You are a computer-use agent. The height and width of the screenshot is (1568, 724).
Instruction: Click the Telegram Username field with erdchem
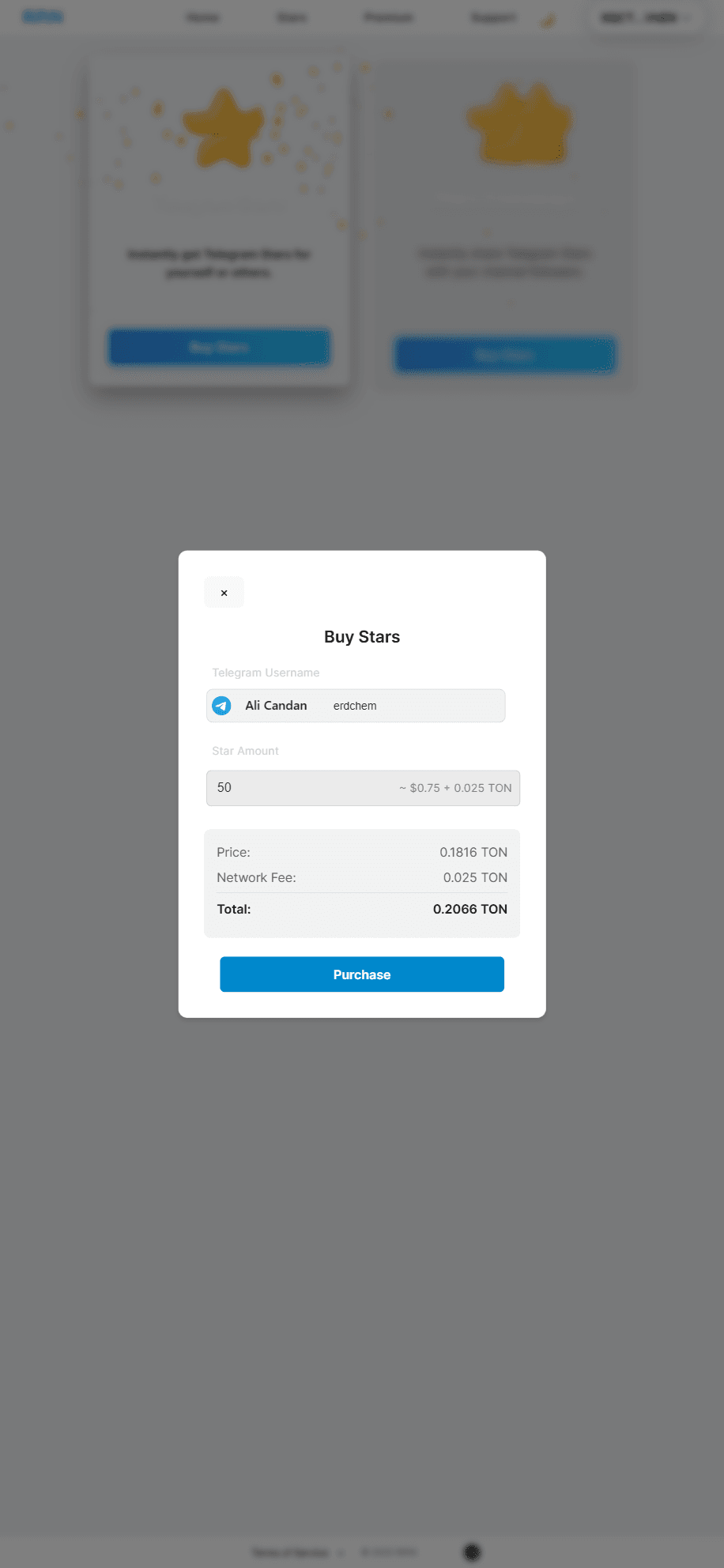[356, 706]
